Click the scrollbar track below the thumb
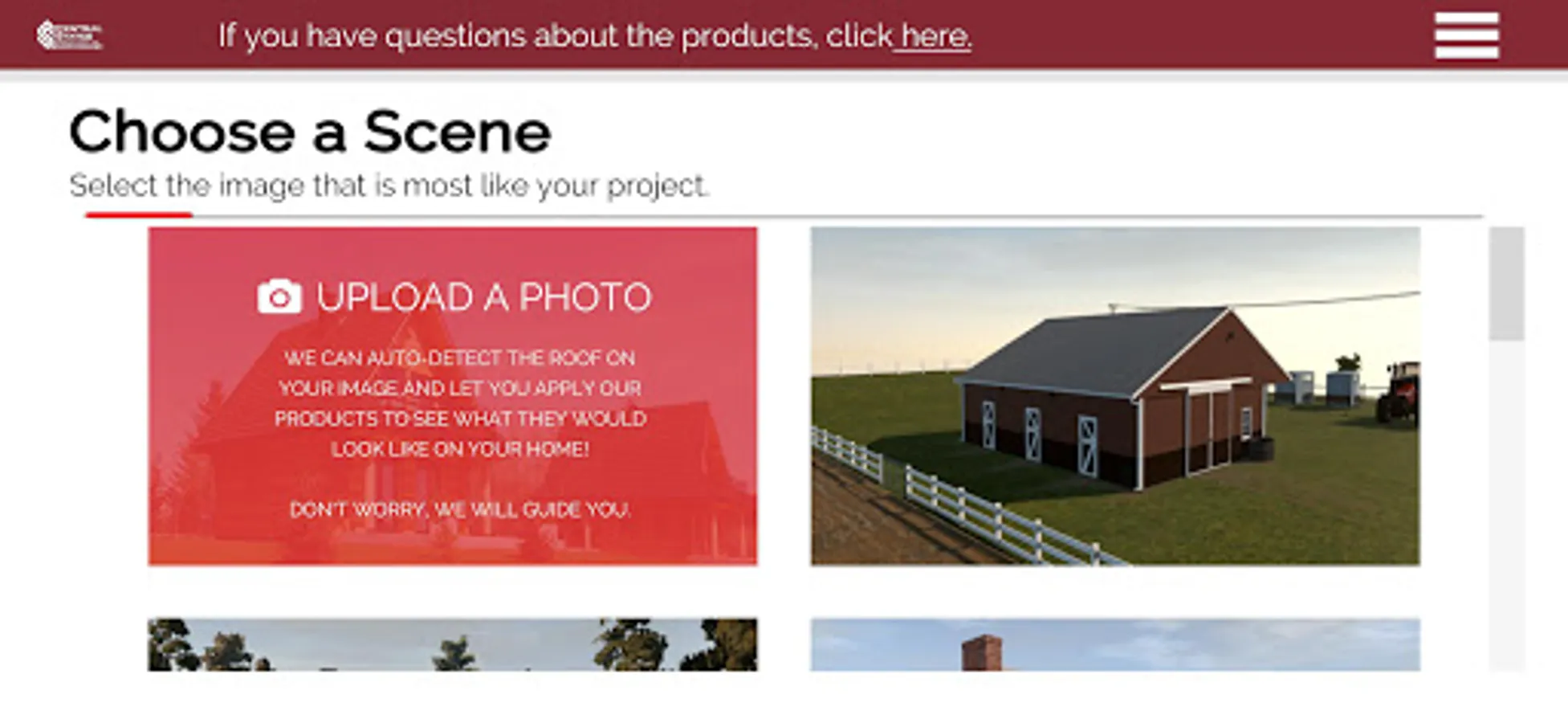This screenshot has width=1568, height=723. point(1506,506)
